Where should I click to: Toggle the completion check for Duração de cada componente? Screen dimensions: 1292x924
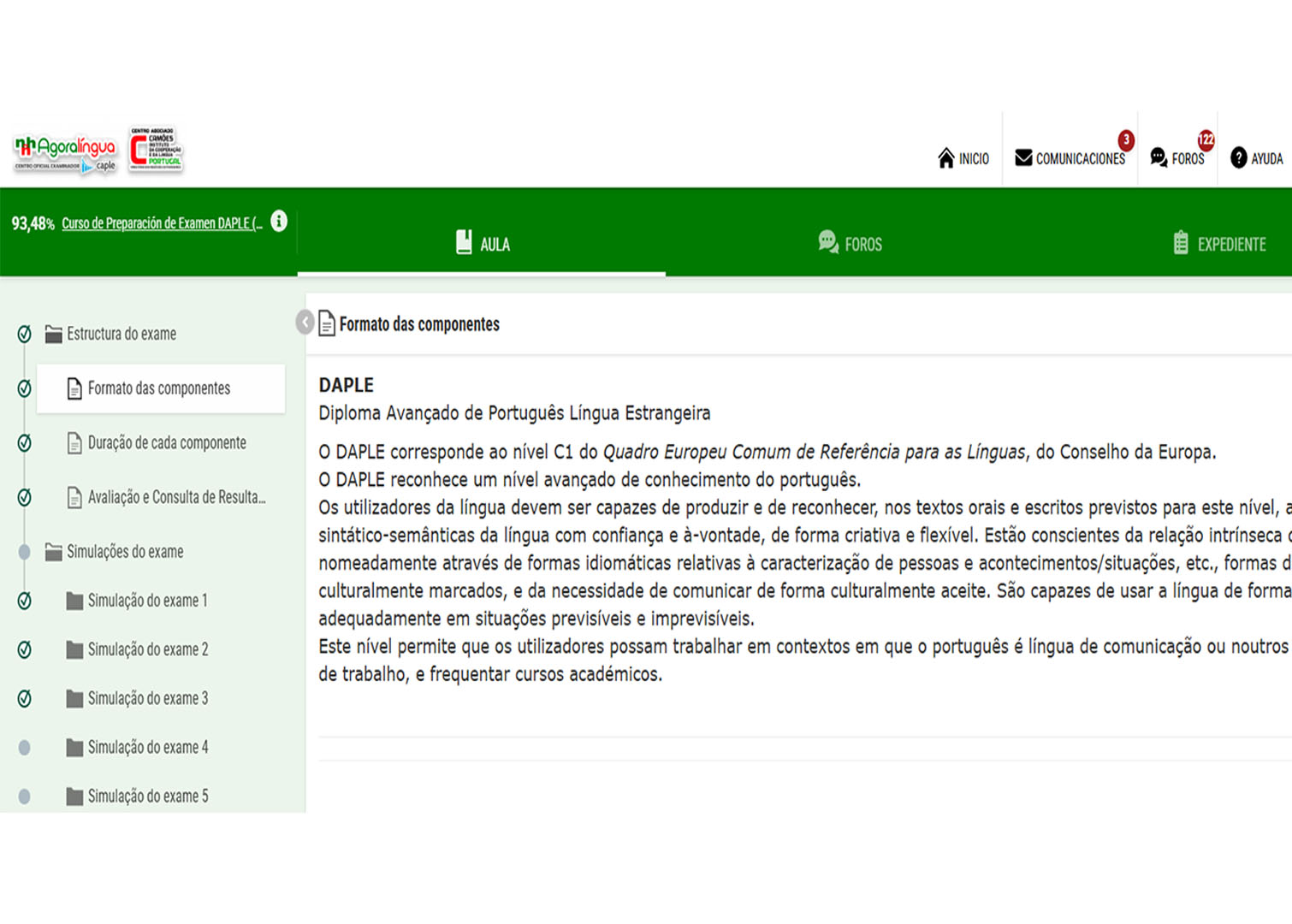25,443
